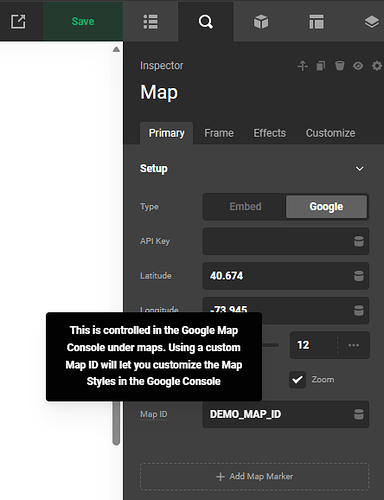Click the API Key input field

point(285,241)
